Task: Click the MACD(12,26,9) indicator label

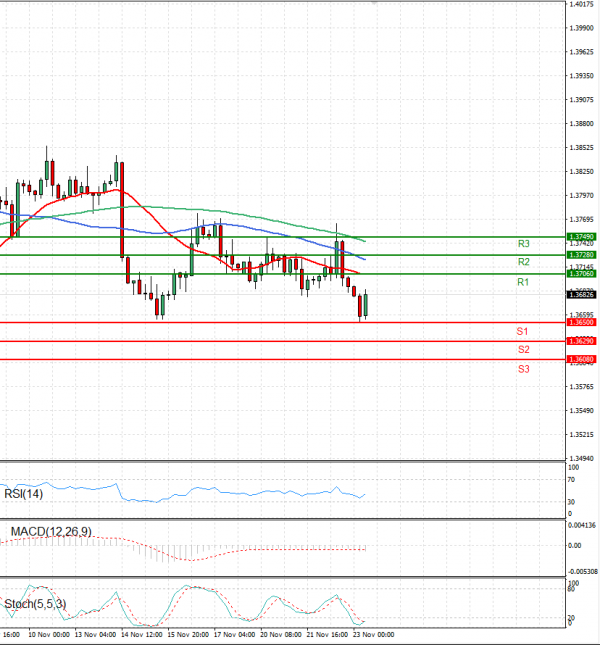Action: (x=51, y=532)
